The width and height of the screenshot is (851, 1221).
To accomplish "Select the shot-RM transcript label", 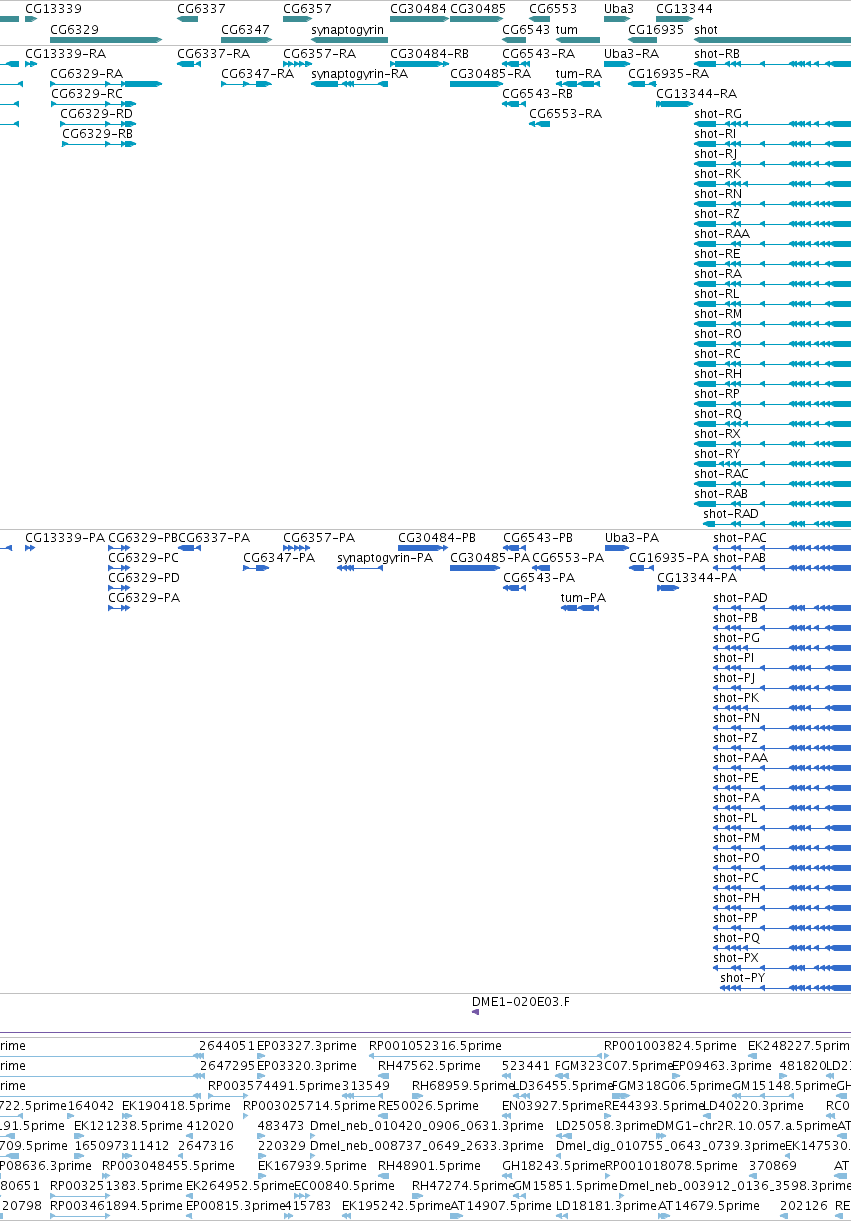I will (x=718, y=314).
